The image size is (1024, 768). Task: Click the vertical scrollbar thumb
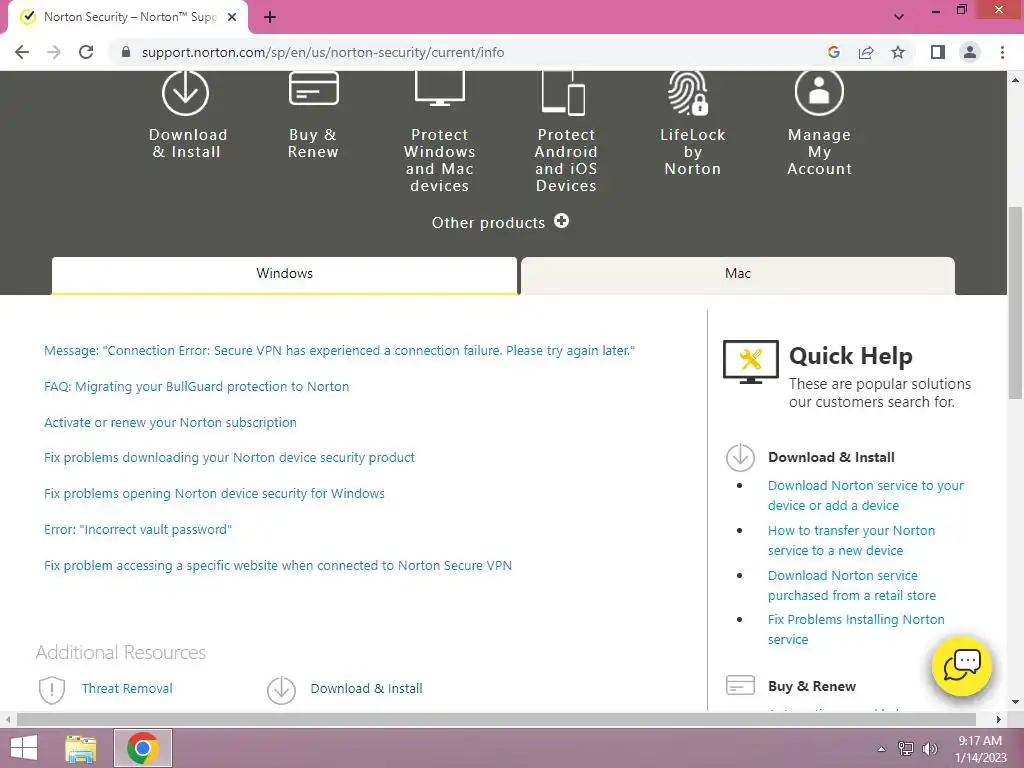coord(1015,303)
